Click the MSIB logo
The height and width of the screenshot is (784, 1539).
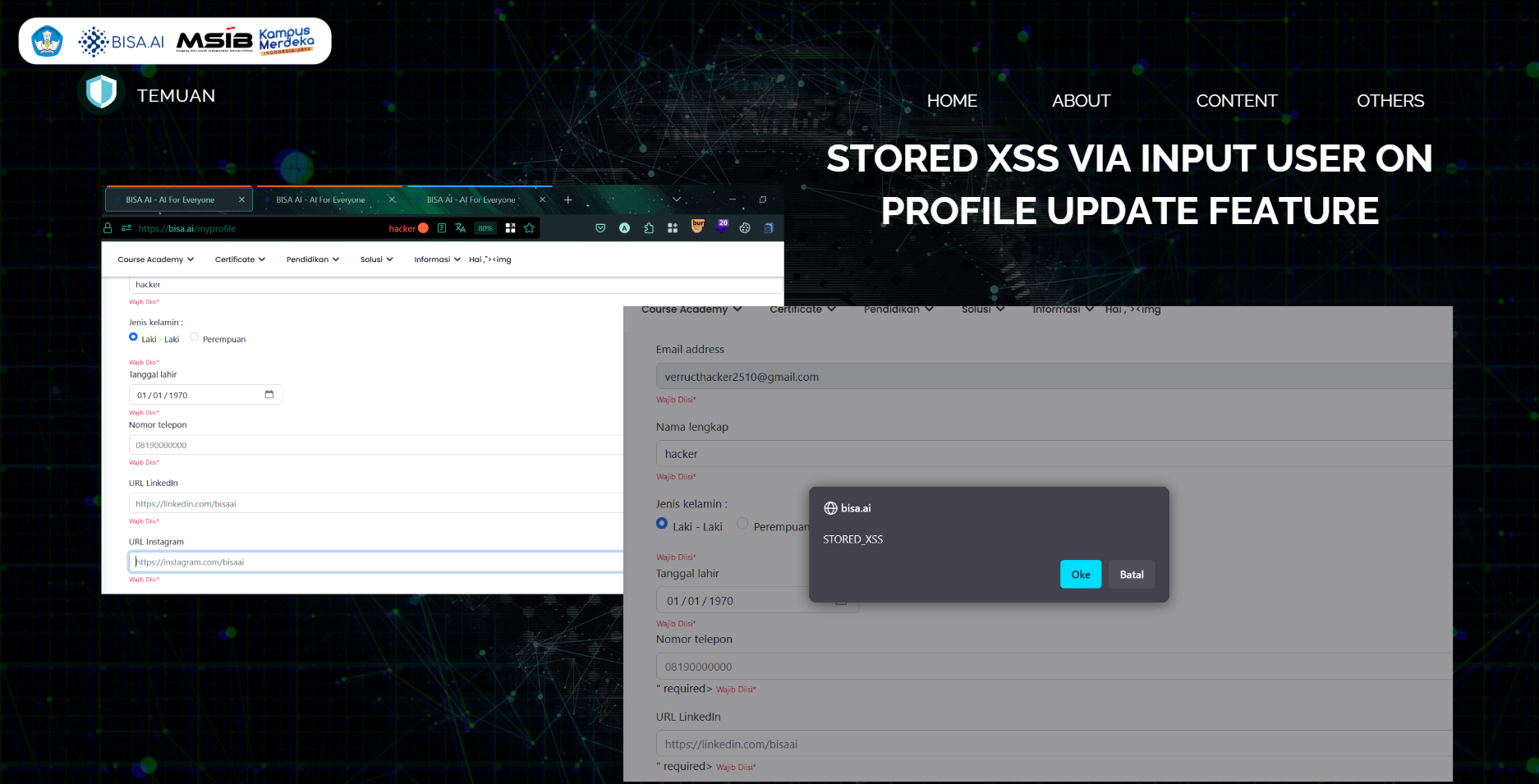[215, 40]
